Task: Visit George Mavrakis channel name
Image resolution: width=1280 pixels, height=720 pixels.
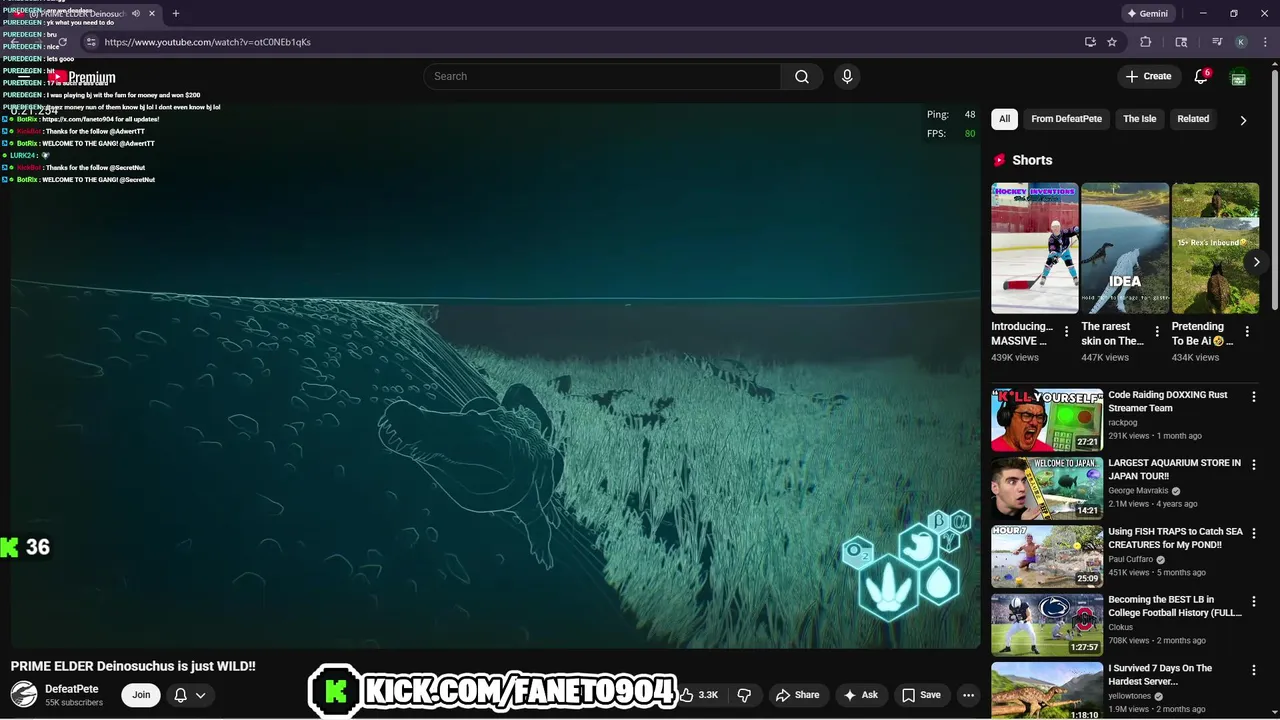Action: coord(1139,491)
